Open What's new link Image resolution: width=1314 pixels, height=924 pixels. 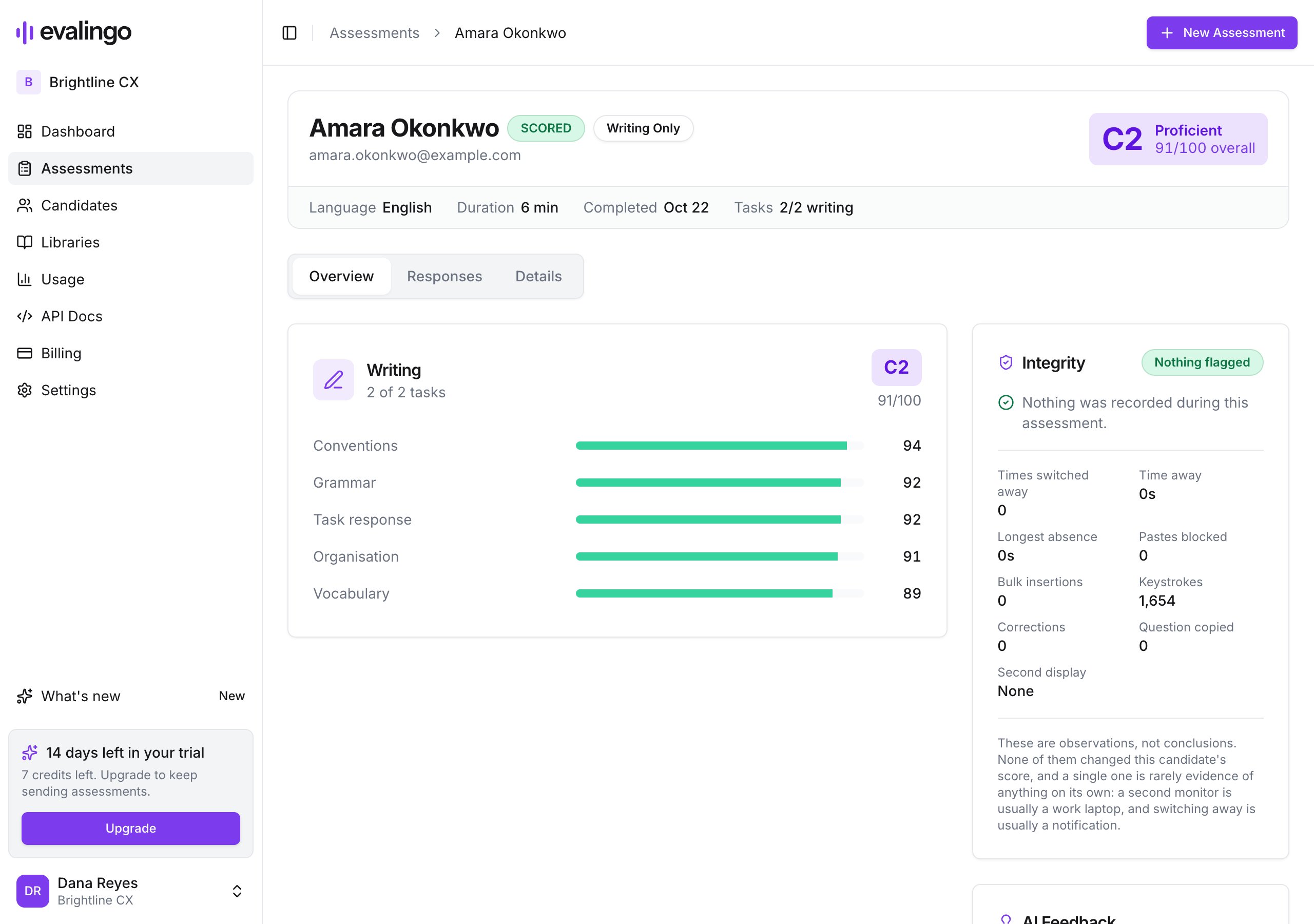click(130, 696)
